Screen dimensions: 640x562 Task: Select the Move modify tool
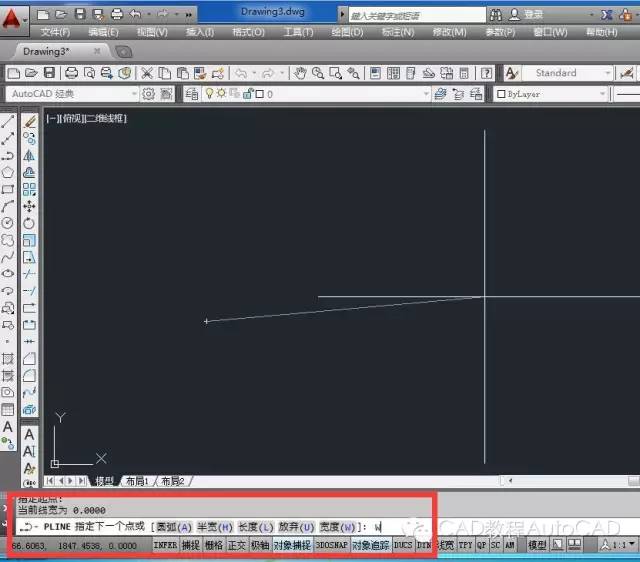point(29,206)
